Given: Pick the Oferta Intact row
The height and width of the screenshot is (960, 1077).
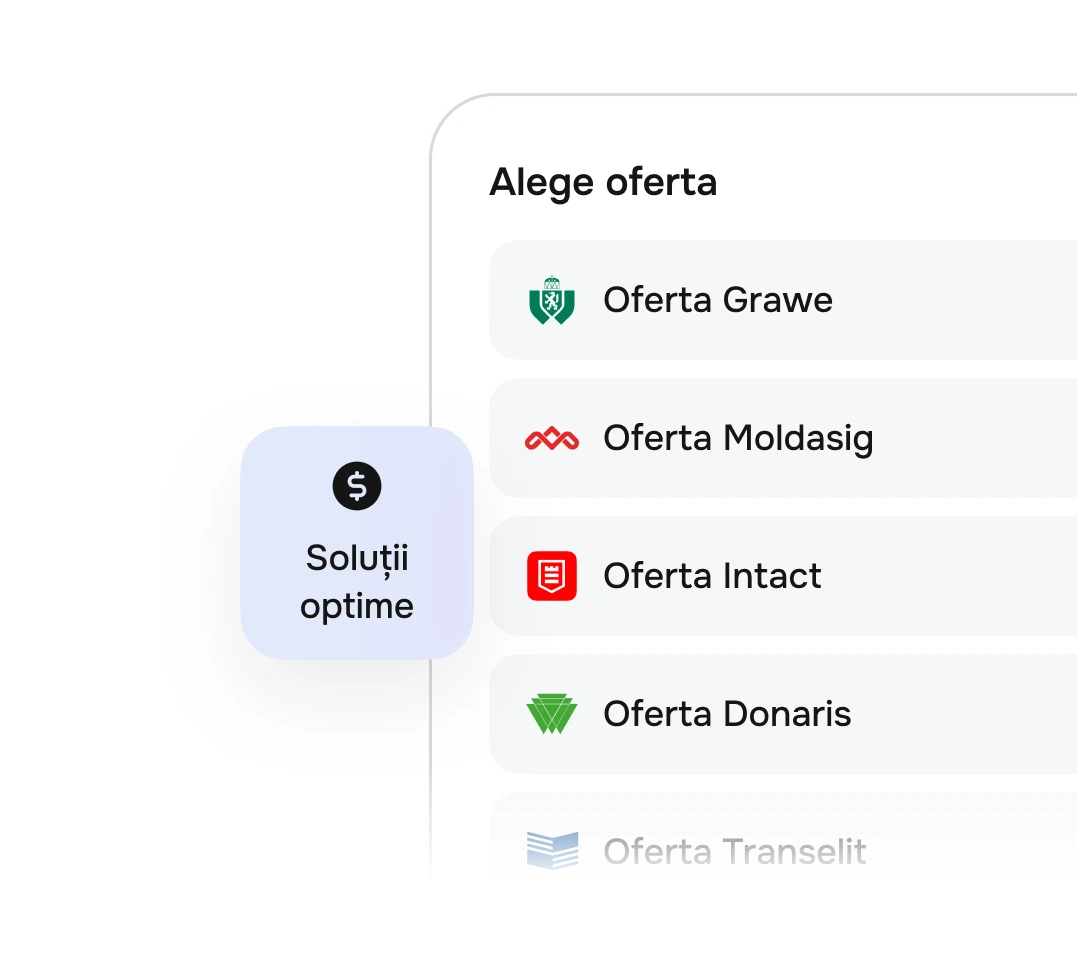Looking at the screenshot, I should tap(783, 576).
